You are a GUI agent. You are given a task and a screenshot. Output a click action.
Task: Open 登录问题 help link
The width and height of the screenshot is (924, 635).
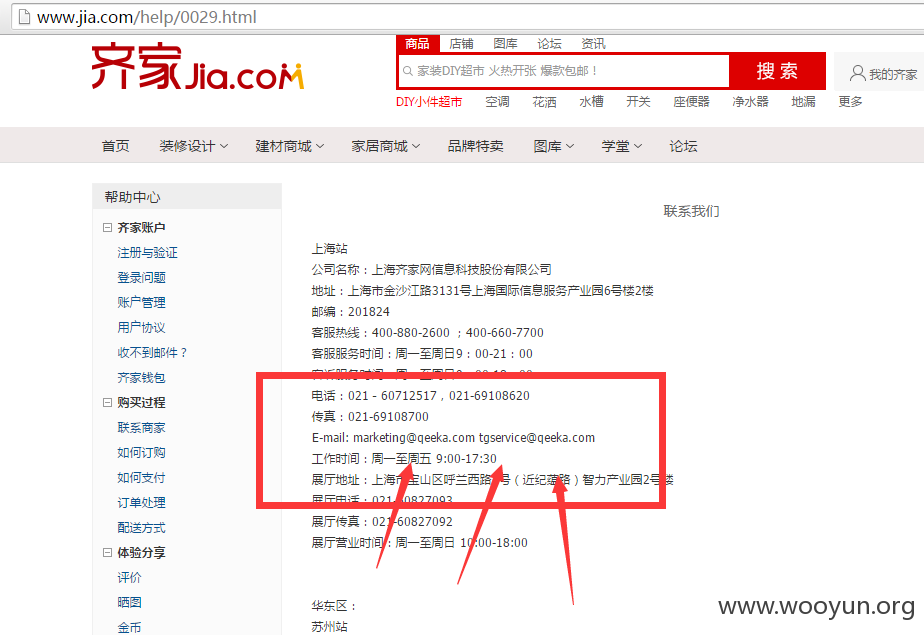tap(141, 277)
